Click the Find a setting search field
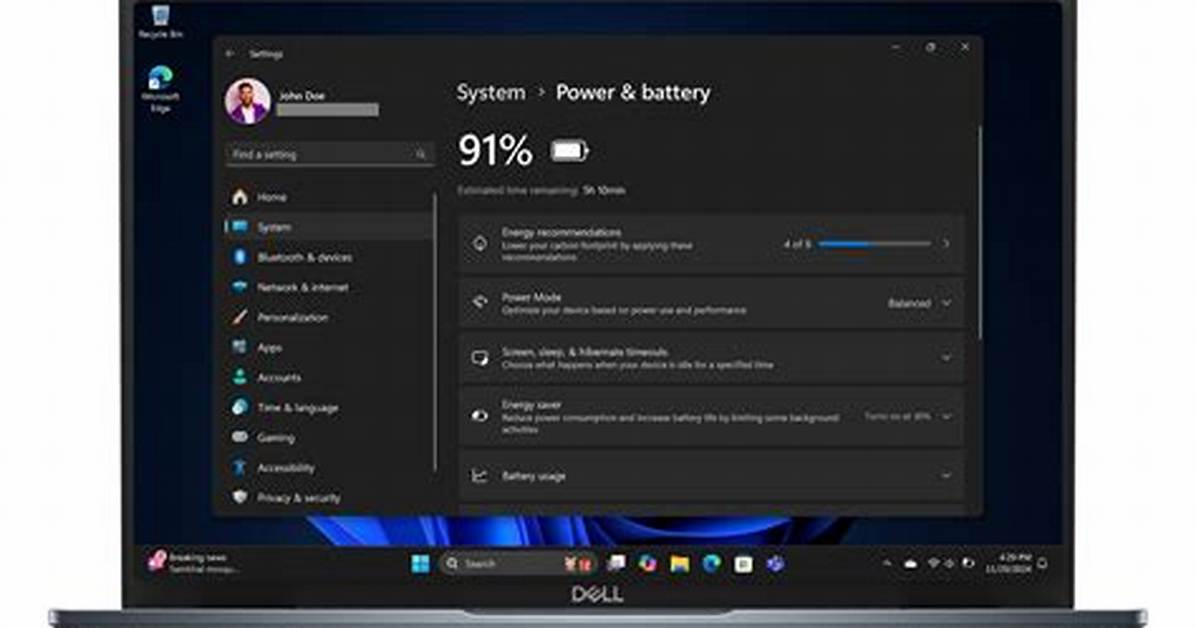 [330, 154]
